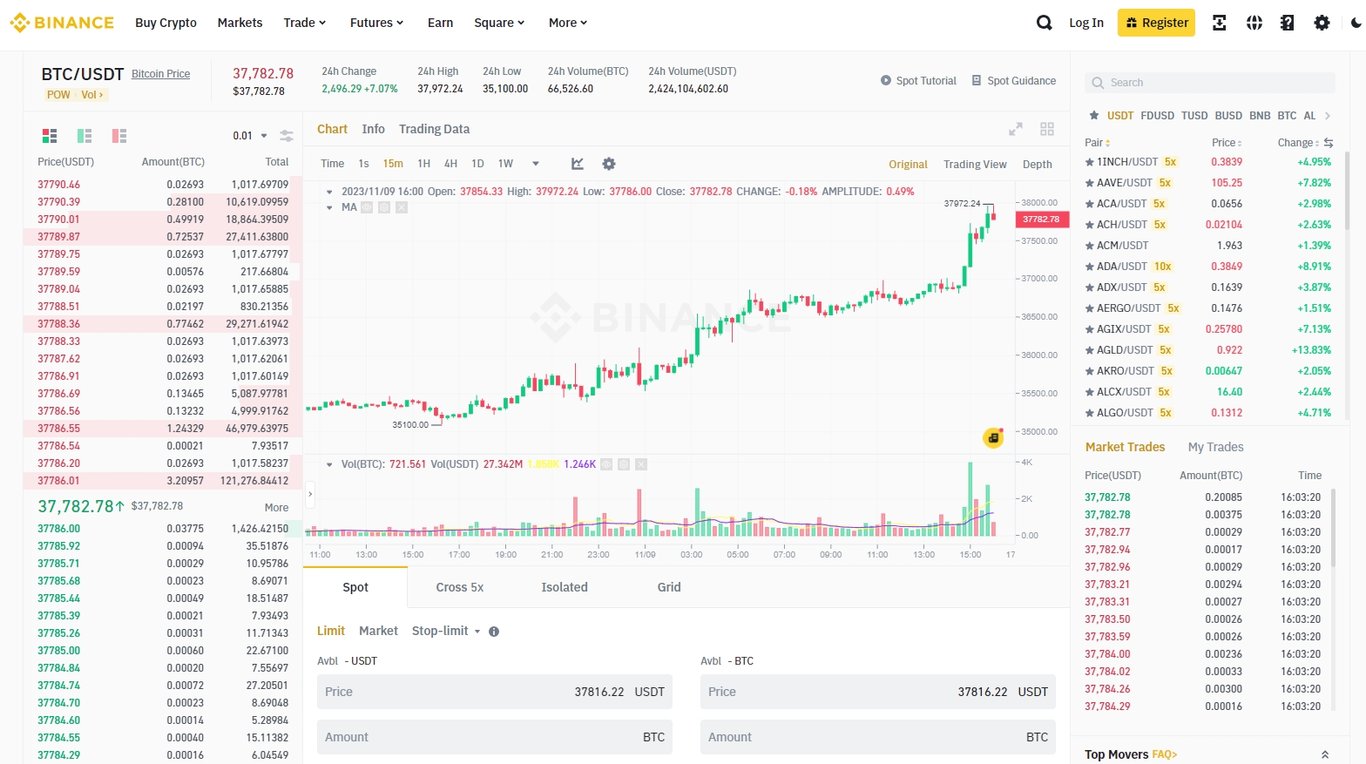Open the My Trades tab
The image size is (1366, 764).
click(x=1215, y=446)
